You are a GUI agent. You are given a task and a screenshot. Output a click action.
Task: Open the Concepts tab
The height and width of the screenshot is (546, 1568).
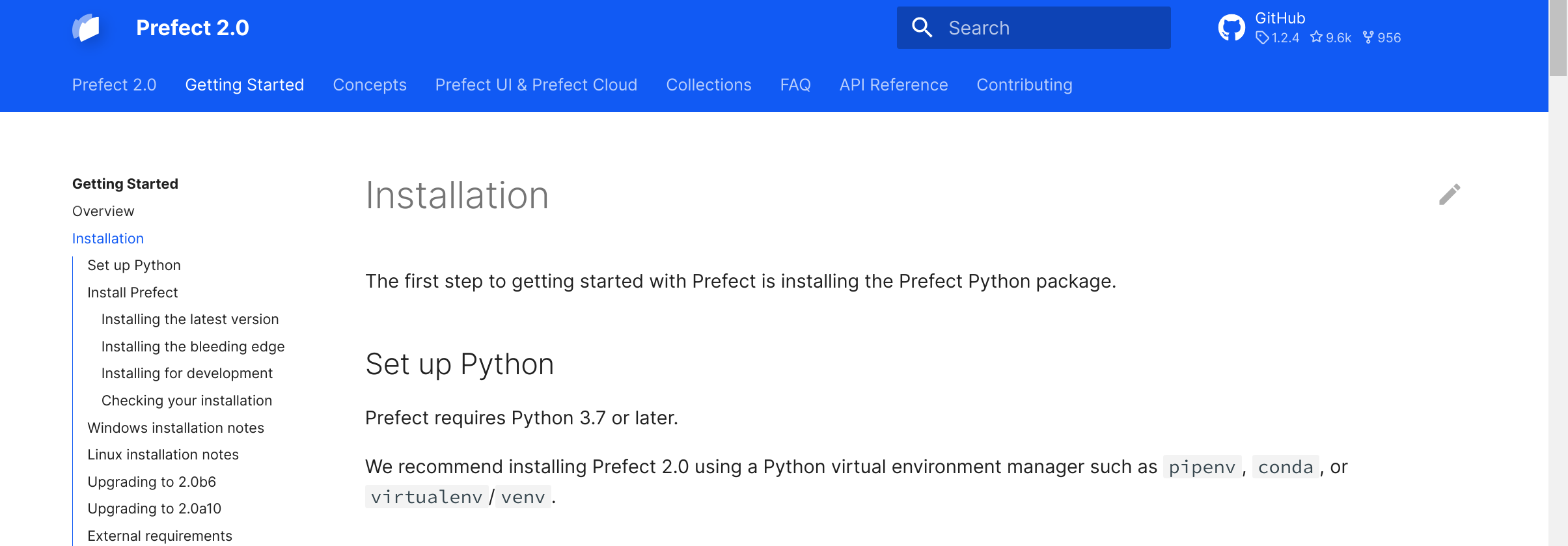(x=370, y=85)
